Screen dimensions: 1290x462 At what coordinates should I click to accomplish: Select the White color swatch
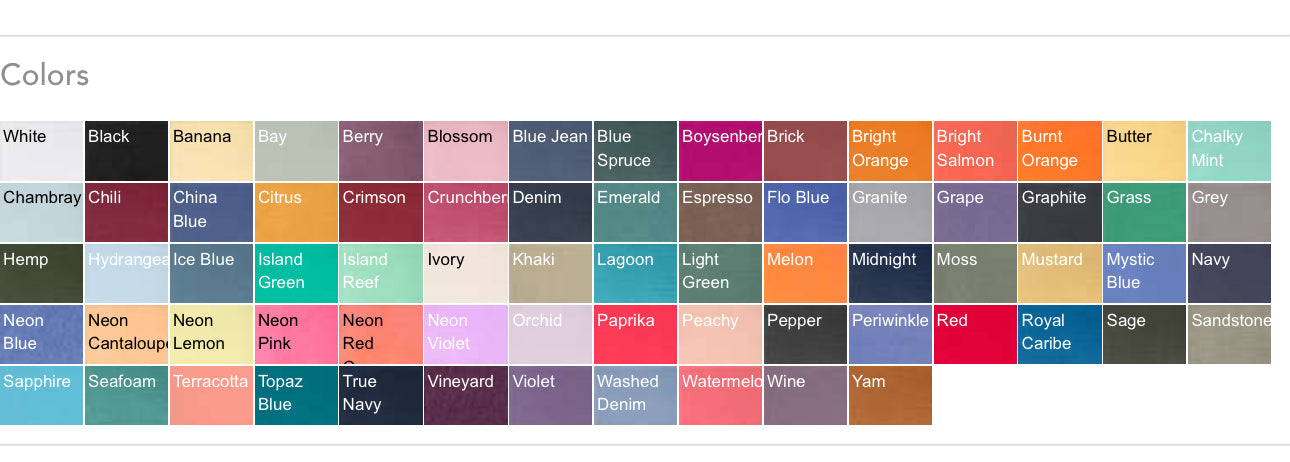[42, 151]
